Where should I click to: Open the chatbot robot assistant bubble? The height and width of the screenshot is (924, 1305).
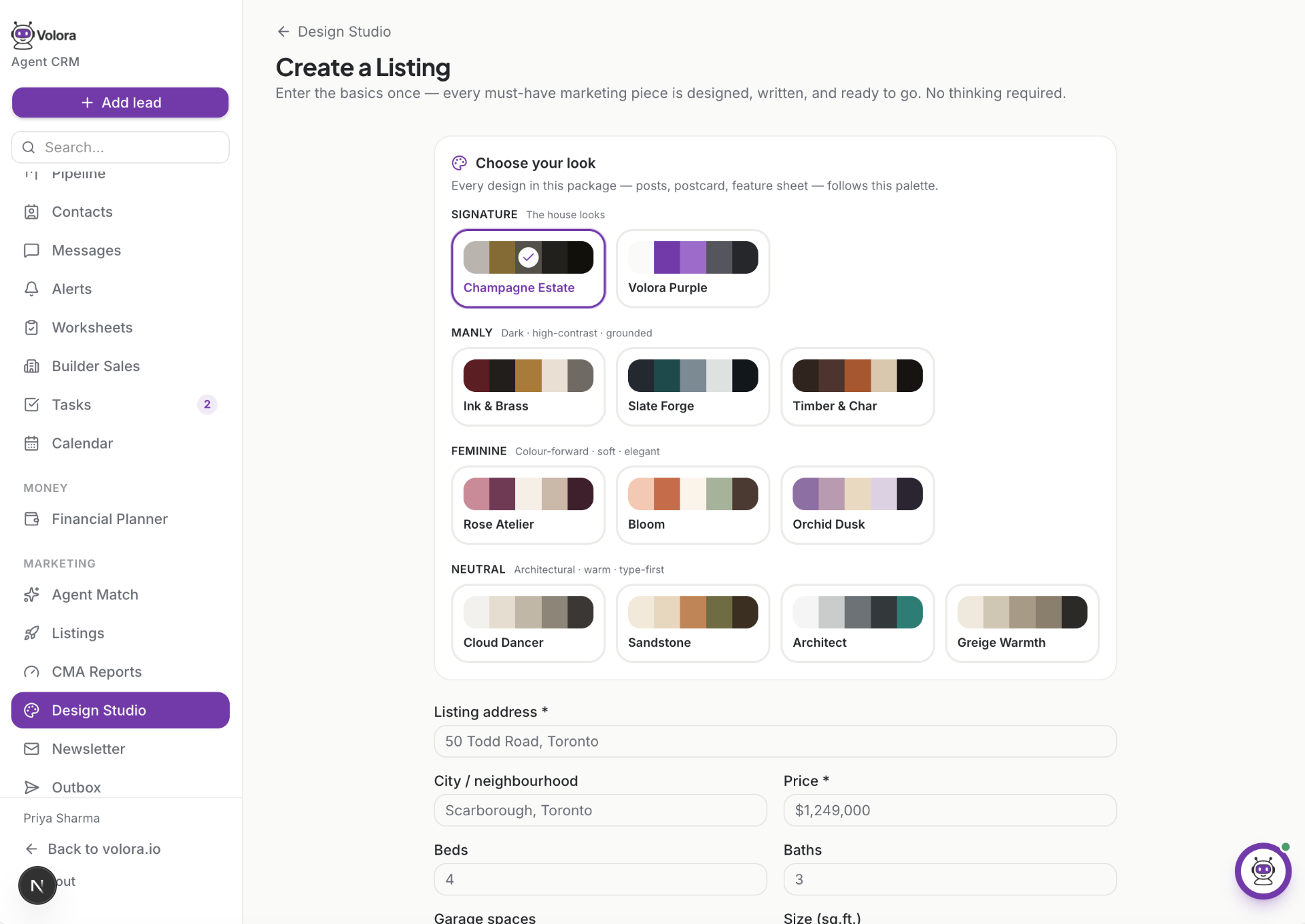click(x=1263, y=871)
